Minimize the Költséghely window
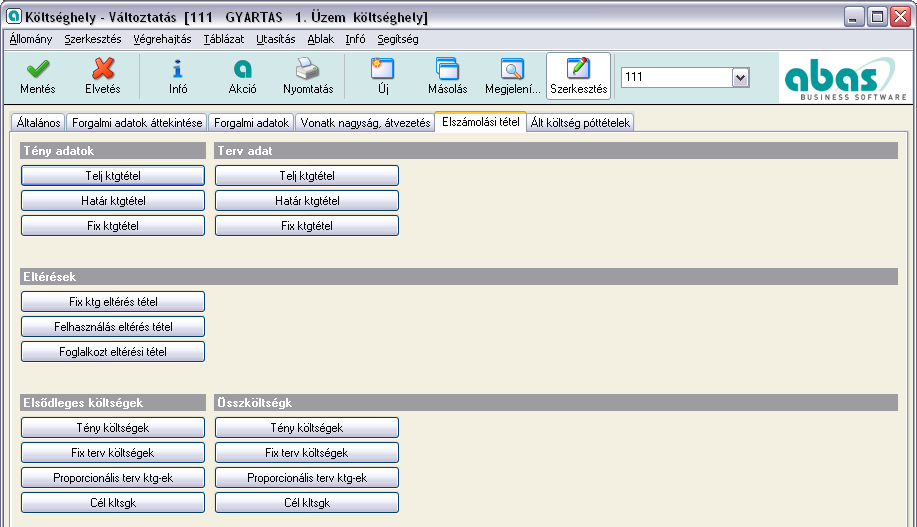Image resolution: width=917 pixels, height=527 pixels. pos(854,16)
